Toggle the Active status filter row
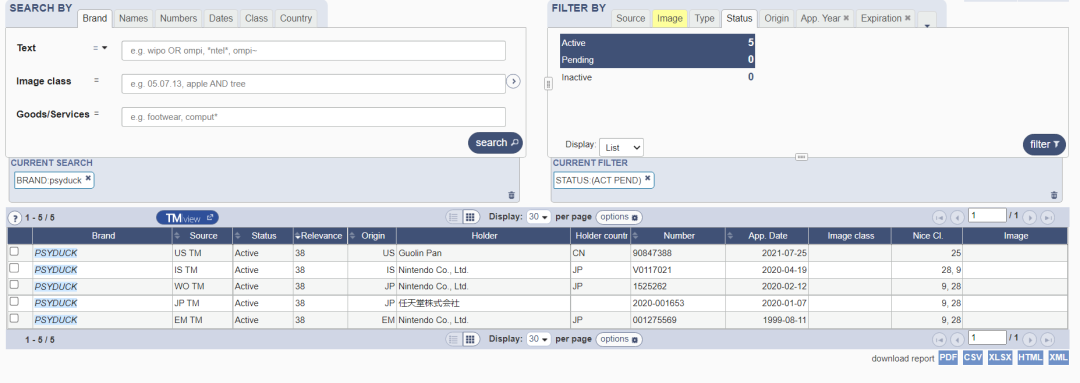Screen dimensions: 1080x383 tap(657, 43)
